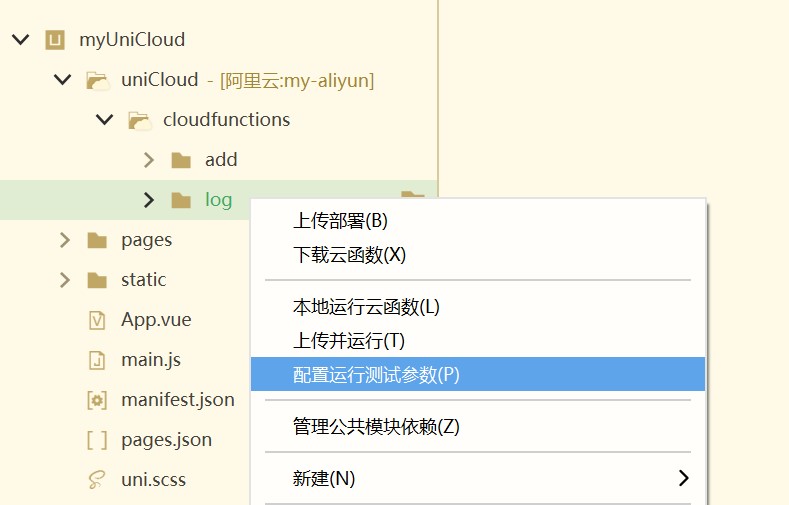
Task: Open the uni.scss file
Action: tap(153, 480)
